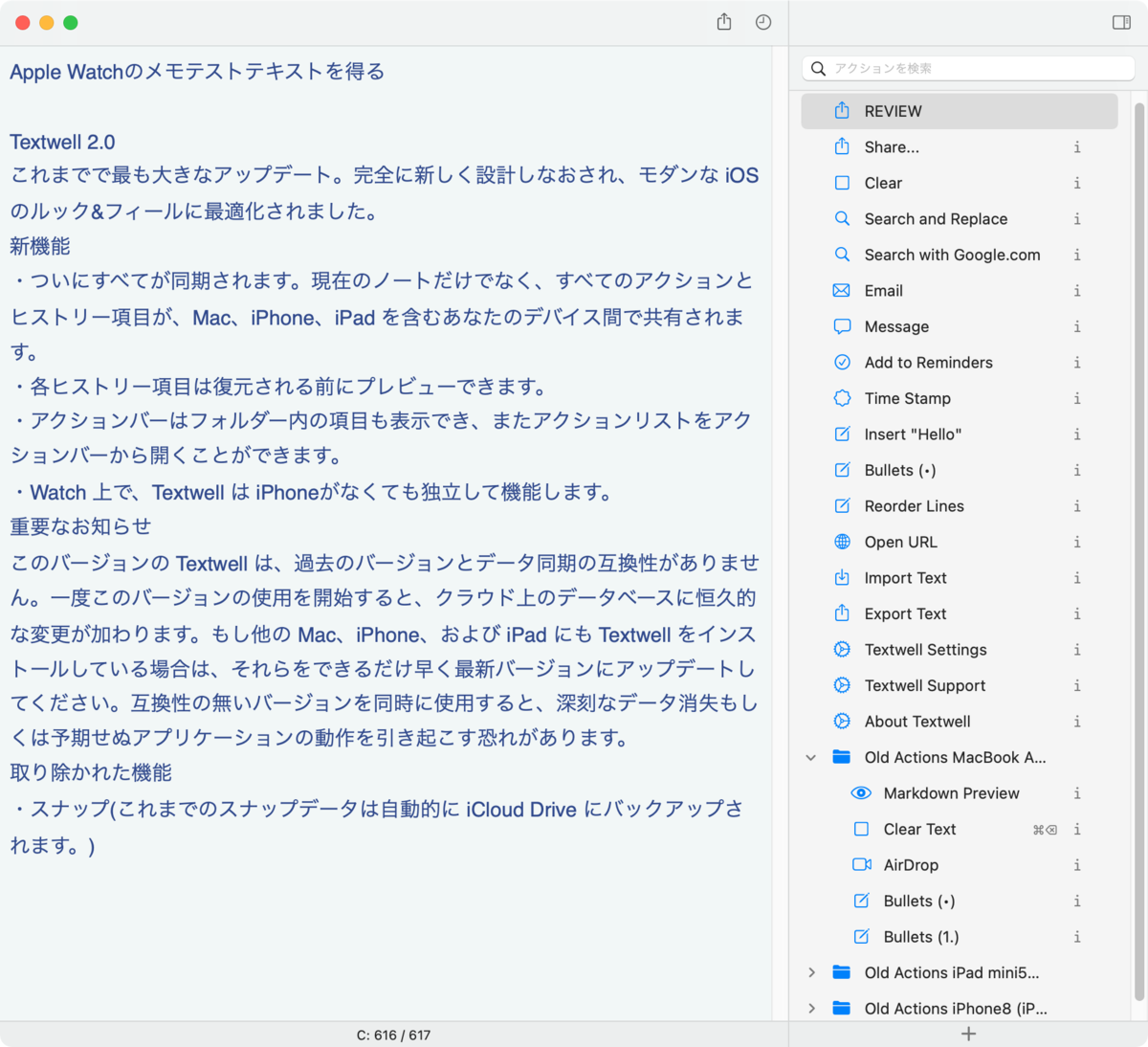Image resolution: width=1148 pixels, height=1047 pixels.
Task: Click the About Textwell icon
Action: click(842, 721)
